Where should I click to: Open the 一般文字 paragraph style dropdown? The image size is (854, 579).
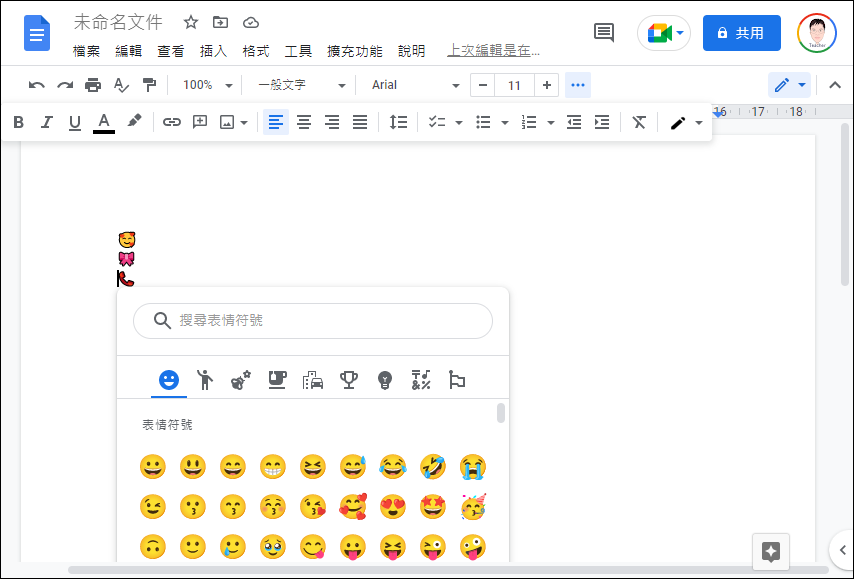(301, 85)
